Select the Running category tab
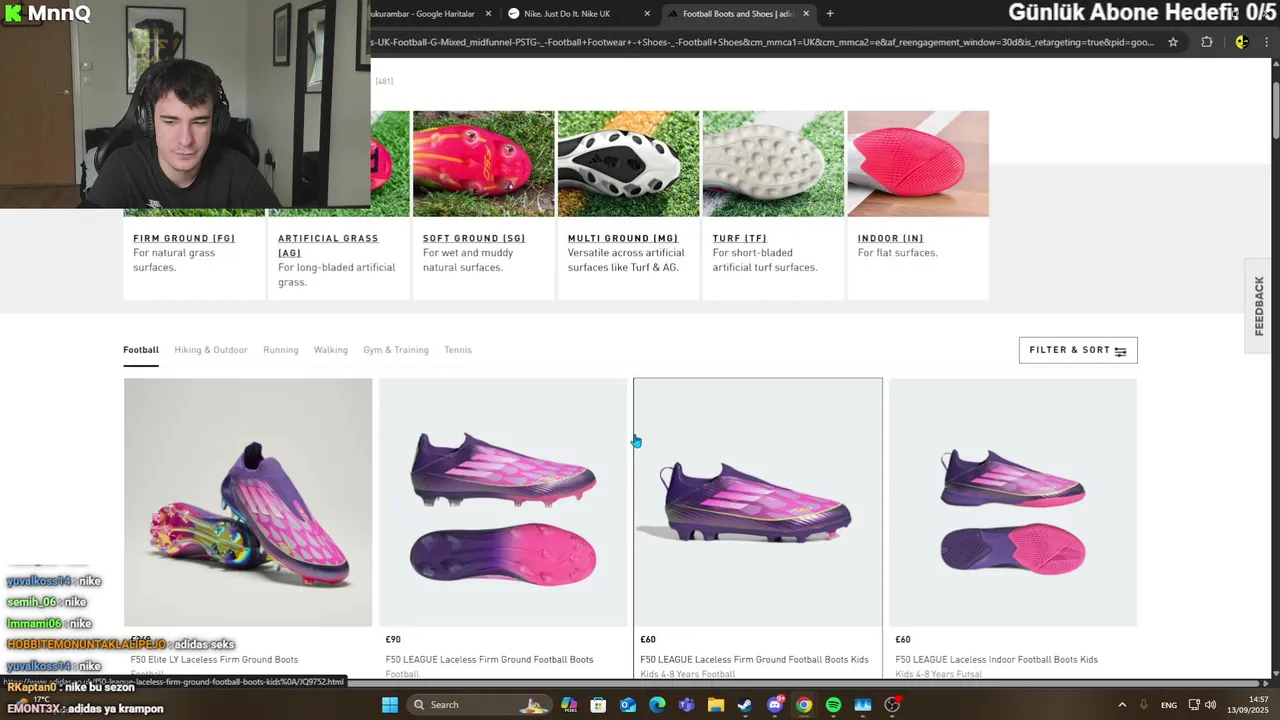1280x720 pixels. 281,350
